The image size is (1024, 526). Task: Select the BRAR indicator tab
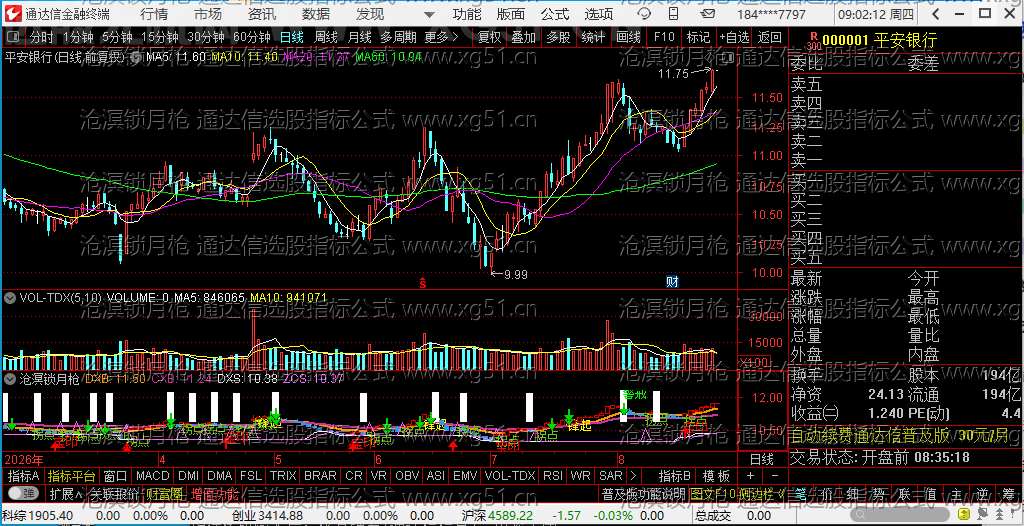(x=320, y=476)
